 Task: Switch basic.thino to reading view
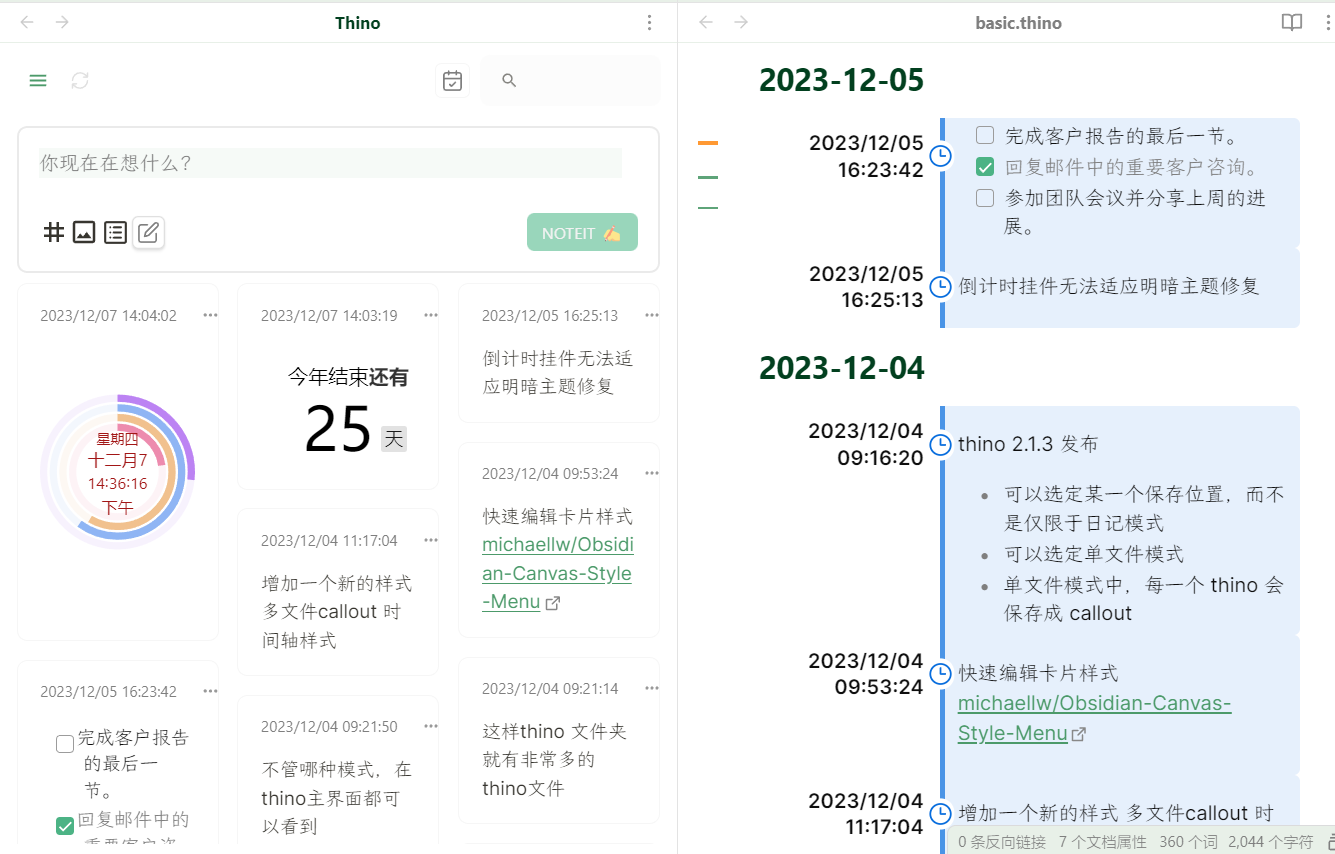point(1292,22)
